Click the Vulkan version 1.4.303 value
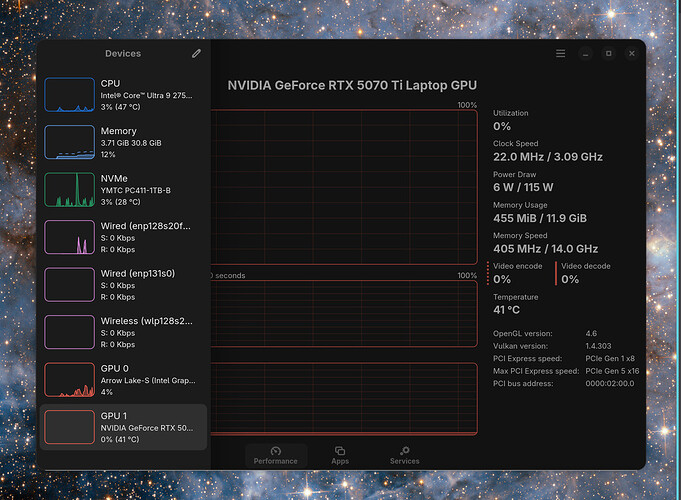This screenshot has width=681, height=500. 598,346
